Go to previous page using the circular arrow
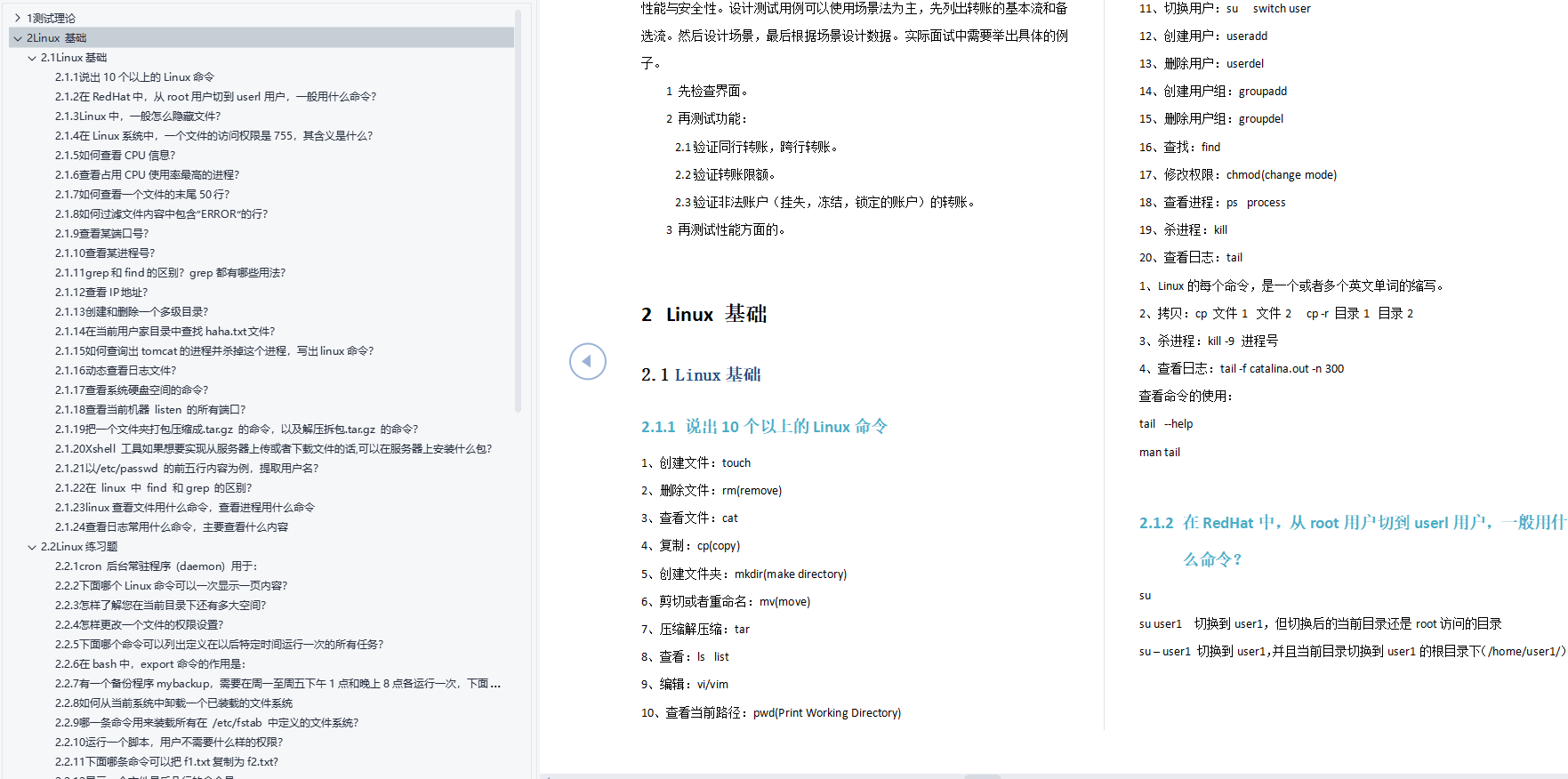 (587, 361)
